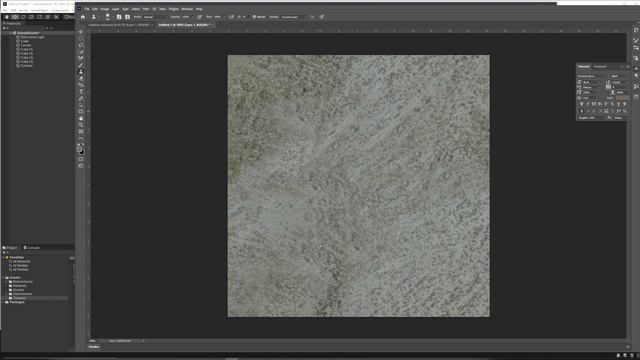Set the background color swatch
This screenshot has height=360, width=640.
82,153
